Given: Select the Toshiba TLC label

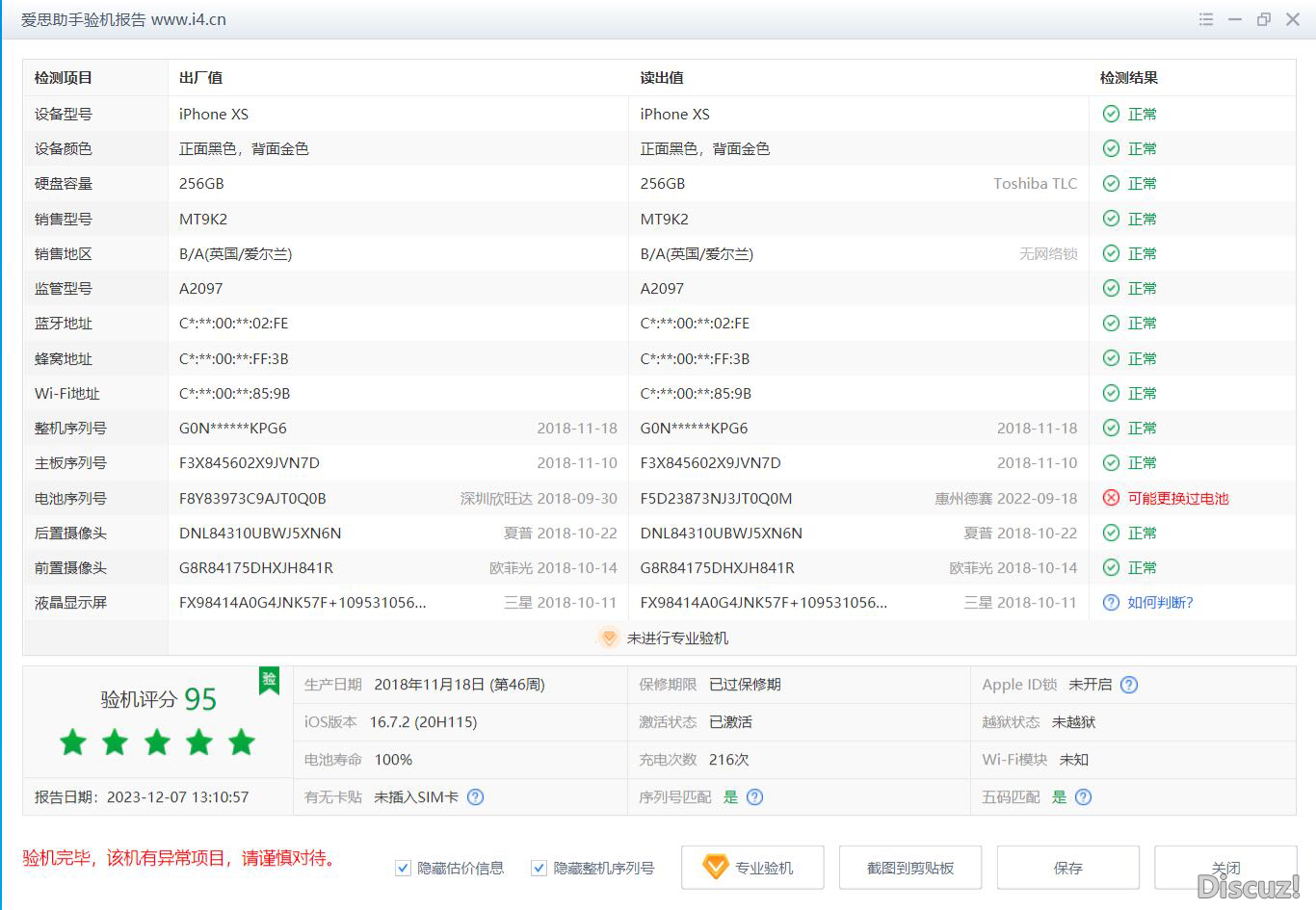Looking at the screenshot, I should click(x=1036, y=183).
